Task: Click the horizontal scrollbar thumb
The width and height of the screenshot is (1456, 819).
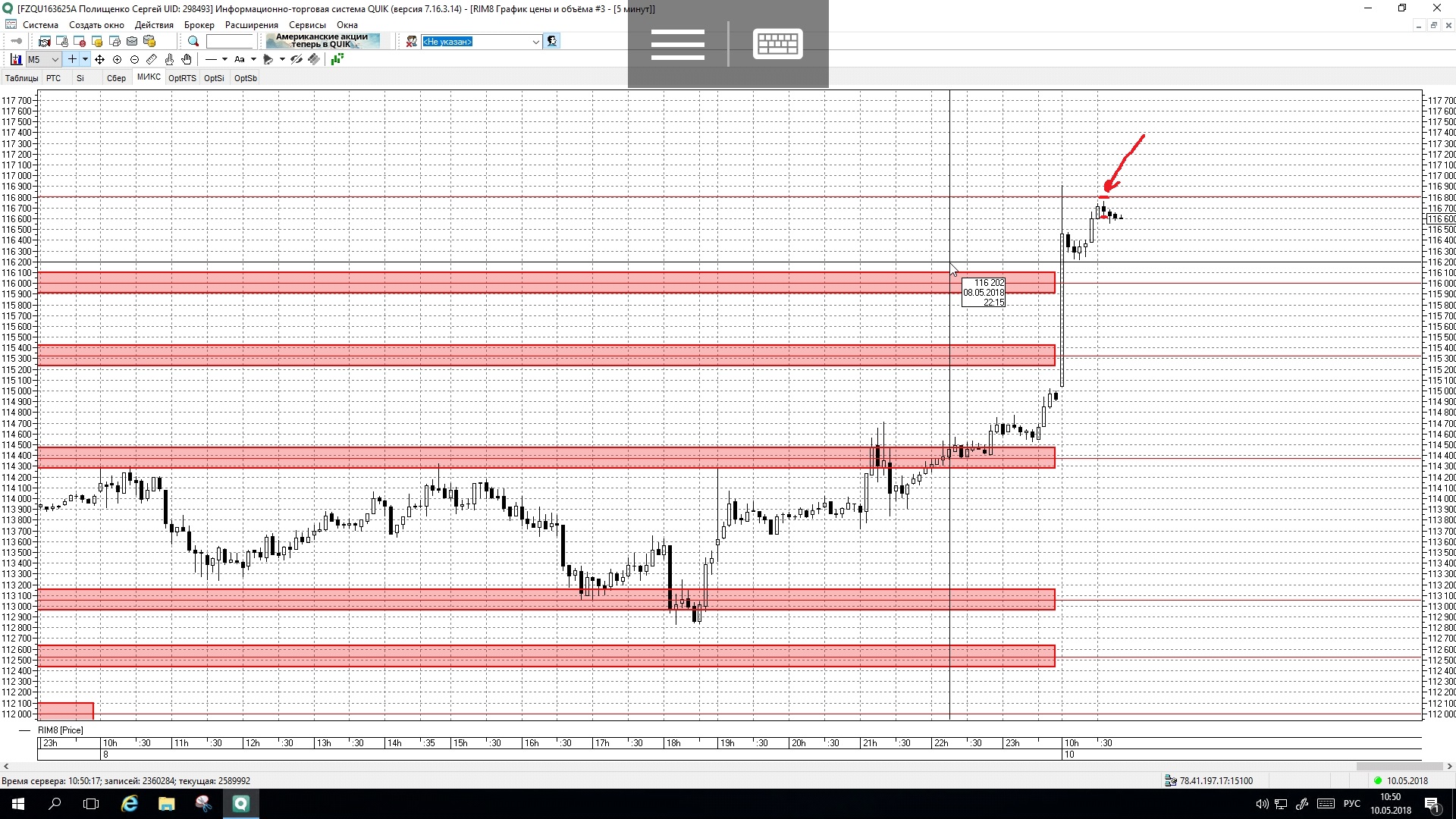Action: click(x=1399, y=767)
